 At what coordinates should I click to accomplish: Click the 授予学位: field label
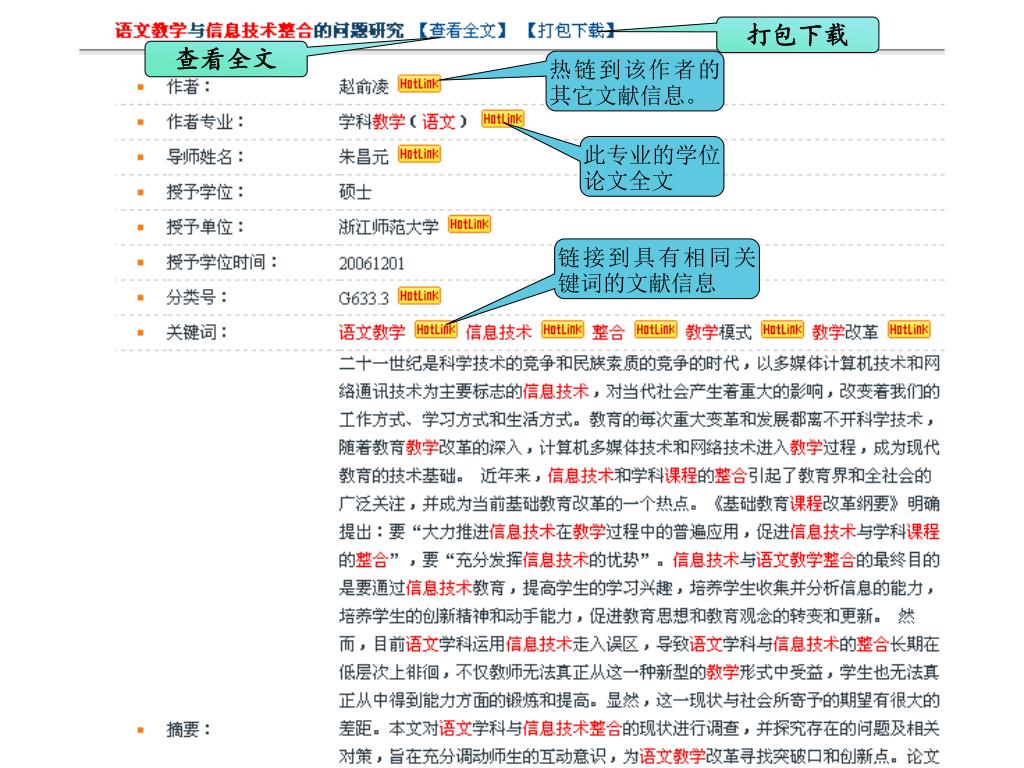pos(205,192)
